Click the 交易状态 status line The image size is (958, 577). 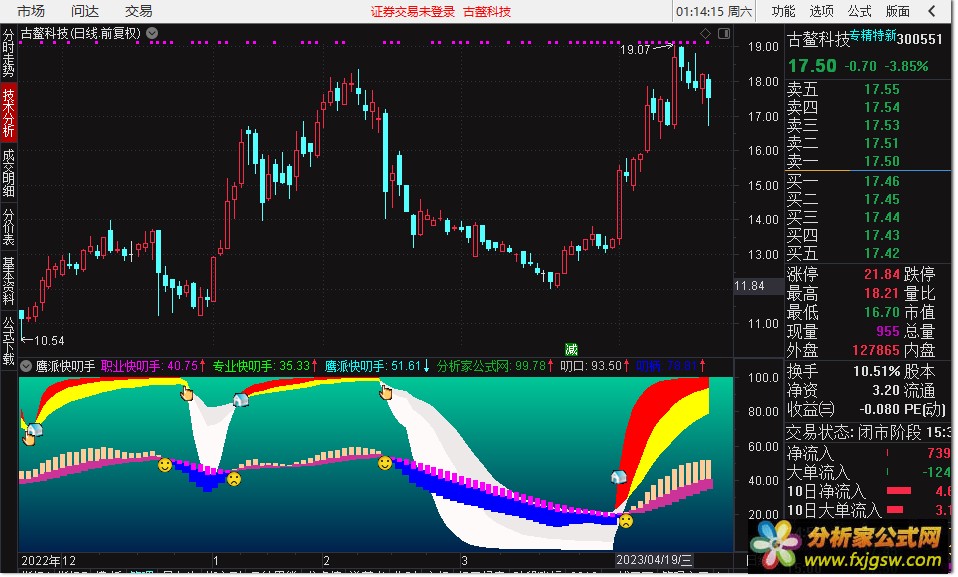pyautogui.click(x=868, y=432)
